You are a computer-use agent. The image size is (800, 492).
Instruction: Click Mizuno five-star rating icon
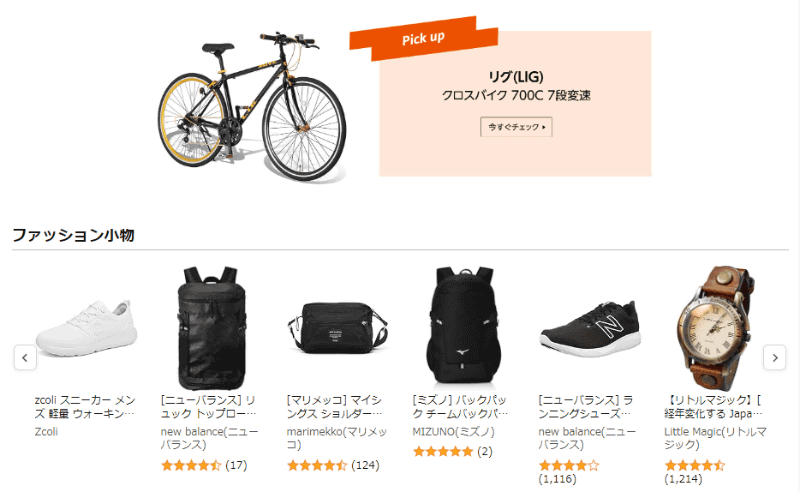pos(443,452)
